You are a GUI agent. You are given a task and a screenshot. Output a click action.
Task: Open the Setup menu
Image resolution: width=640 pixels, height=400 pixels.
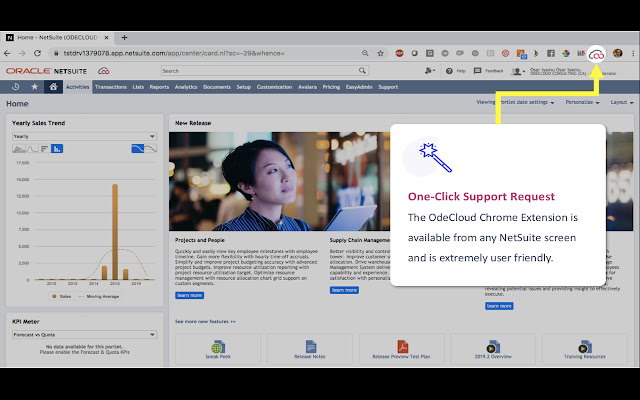244,87
